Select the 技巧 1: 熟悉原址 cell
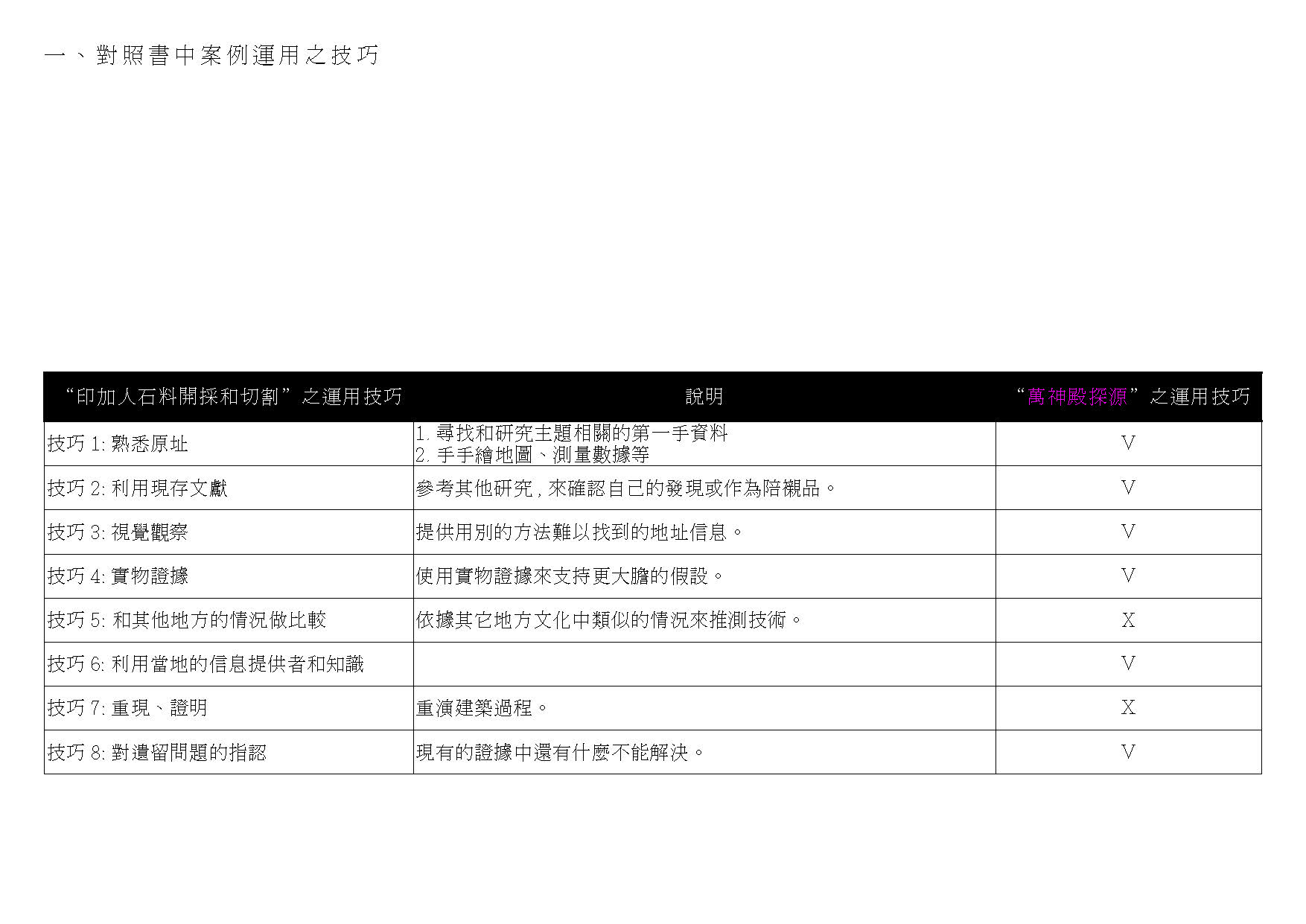 118,445
